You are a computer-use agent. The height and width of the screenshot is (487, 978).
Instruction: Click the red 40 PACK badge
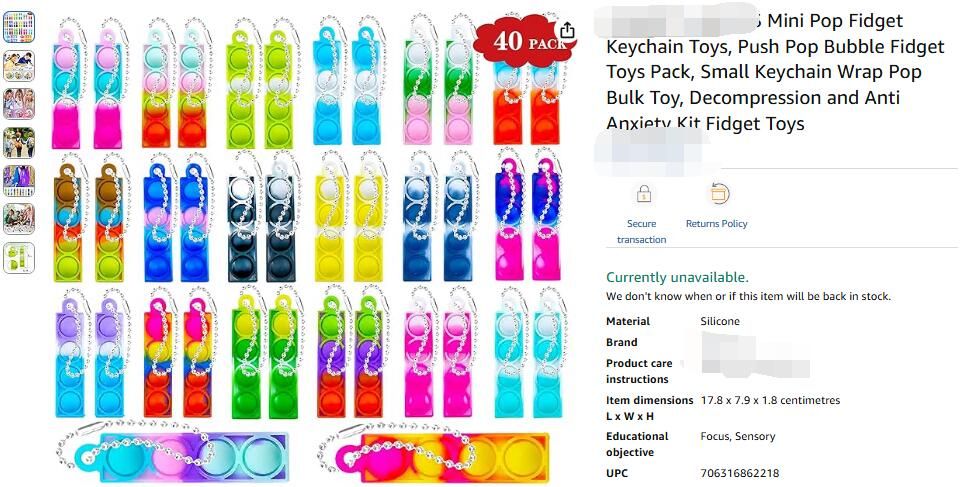click(523, 41)
